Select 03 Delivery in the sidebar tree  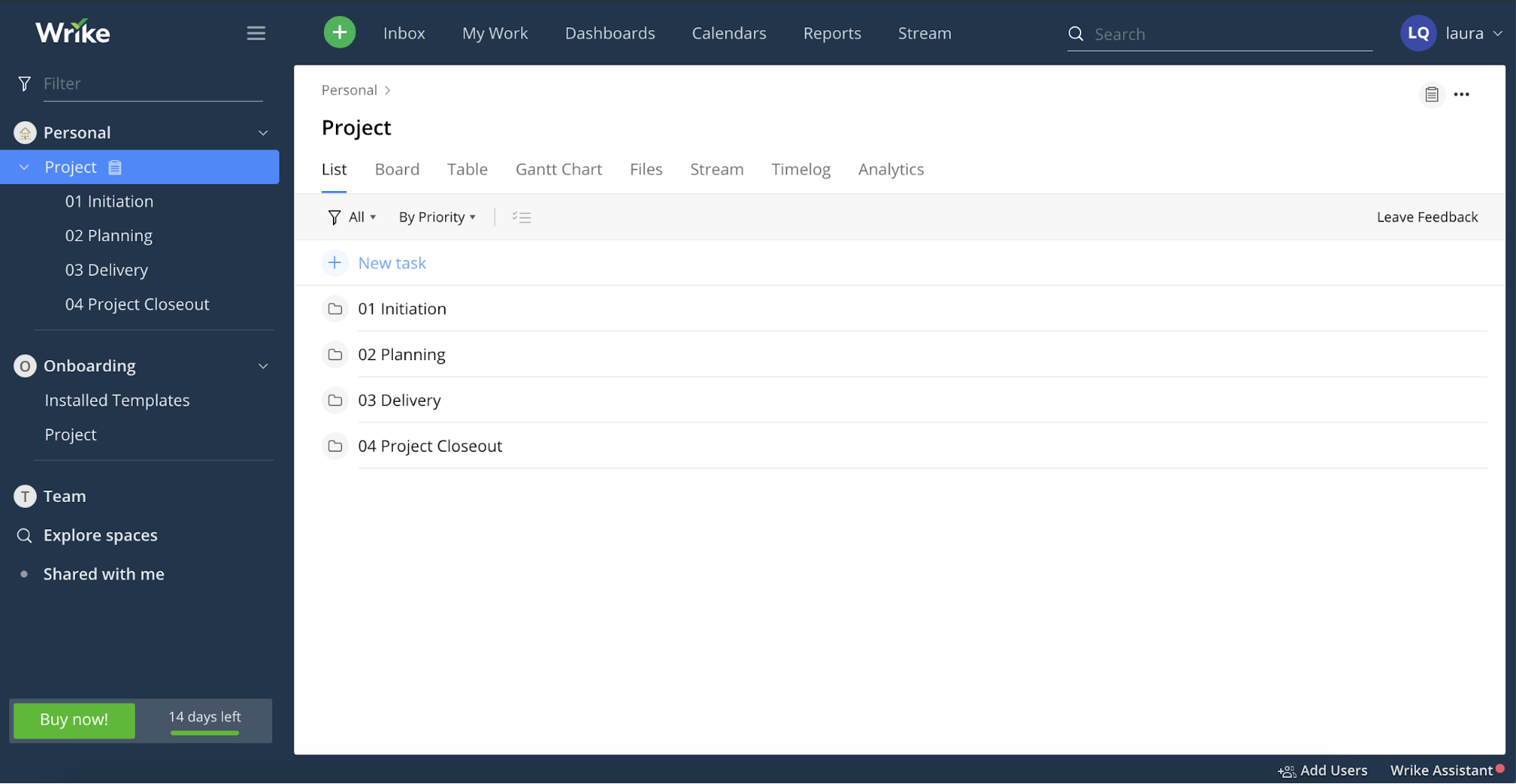pos(106,270)
